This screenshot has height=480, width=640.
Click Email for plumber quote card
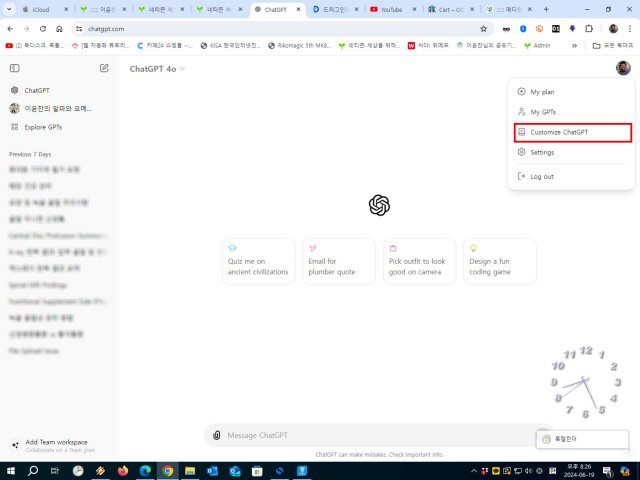point(339,261)
